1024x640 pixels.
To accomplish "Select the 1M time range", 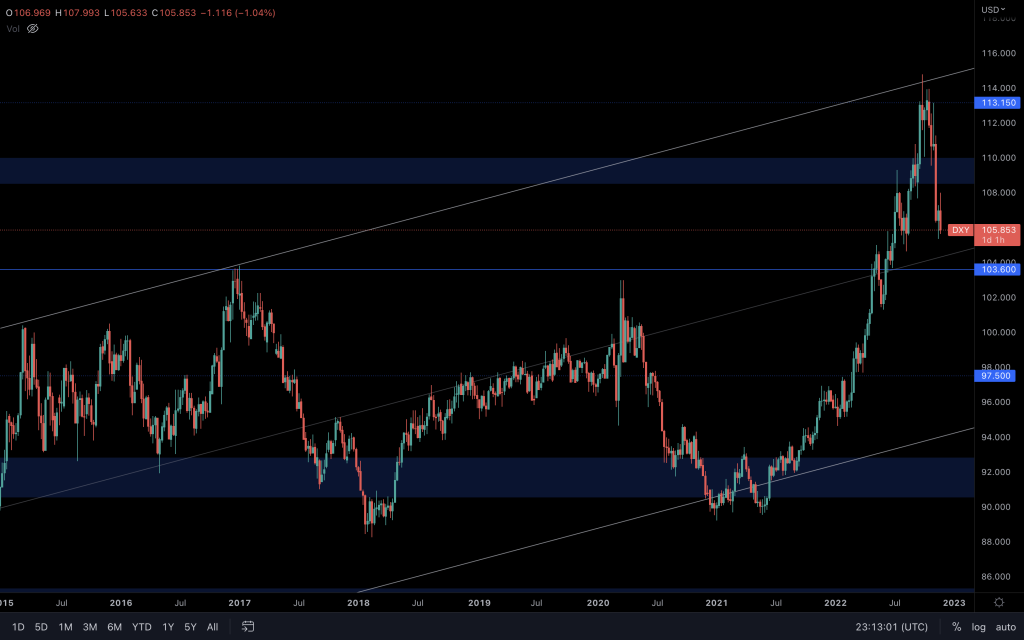I will 65,627.
